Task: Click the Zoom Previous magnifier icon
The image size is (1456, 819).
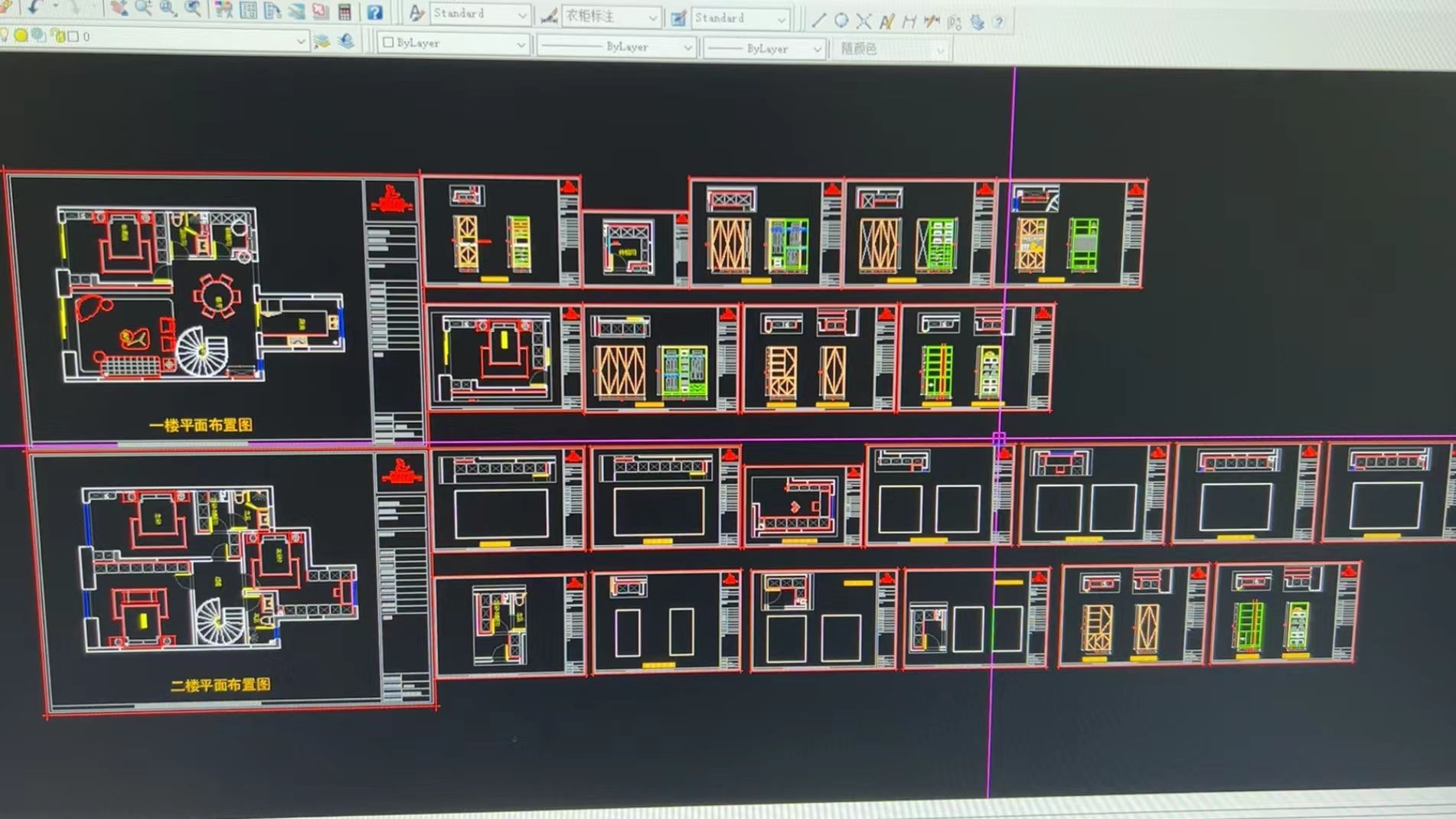Action: click(194, 8)
